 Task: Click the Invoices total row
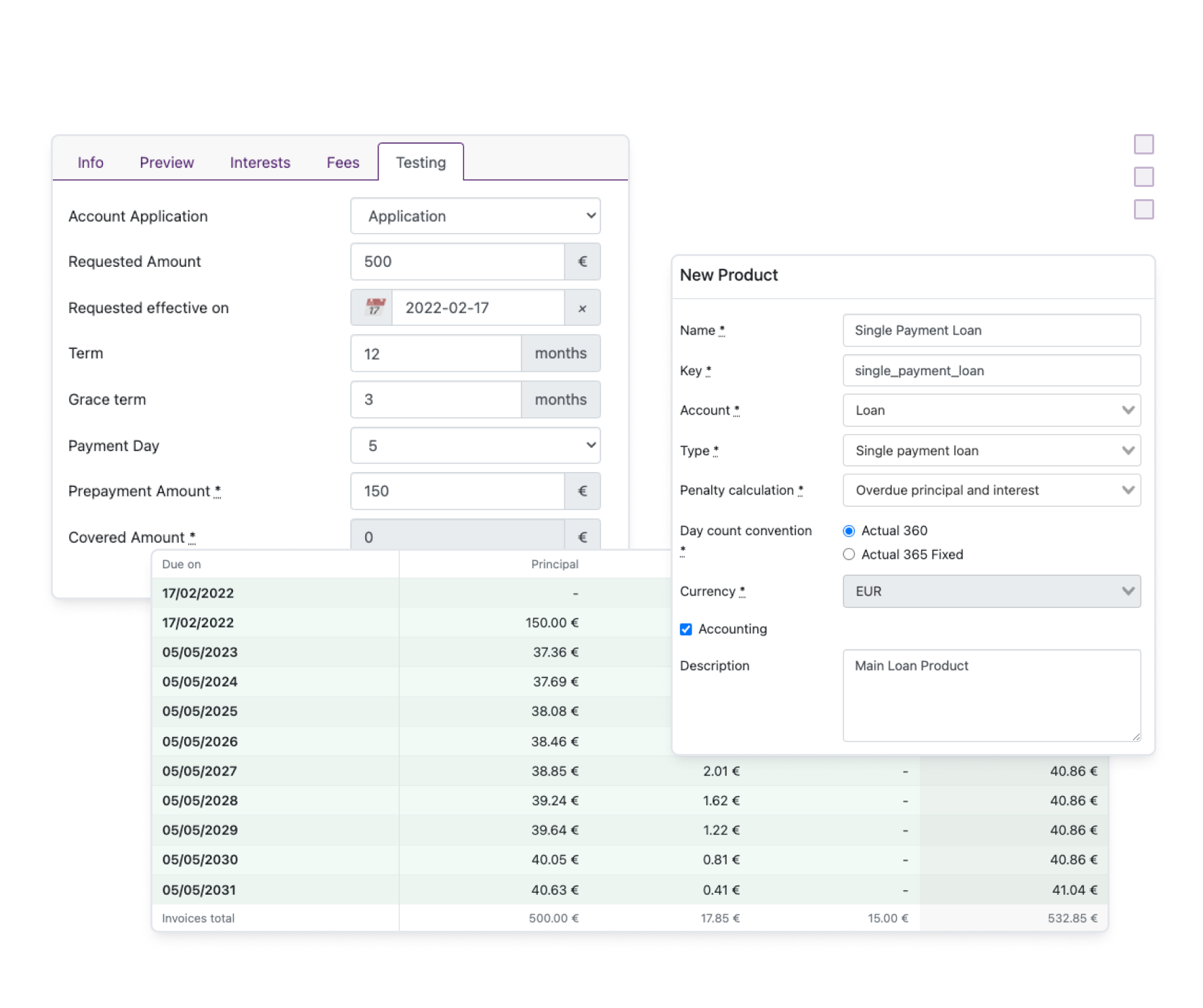click(197, 918)
